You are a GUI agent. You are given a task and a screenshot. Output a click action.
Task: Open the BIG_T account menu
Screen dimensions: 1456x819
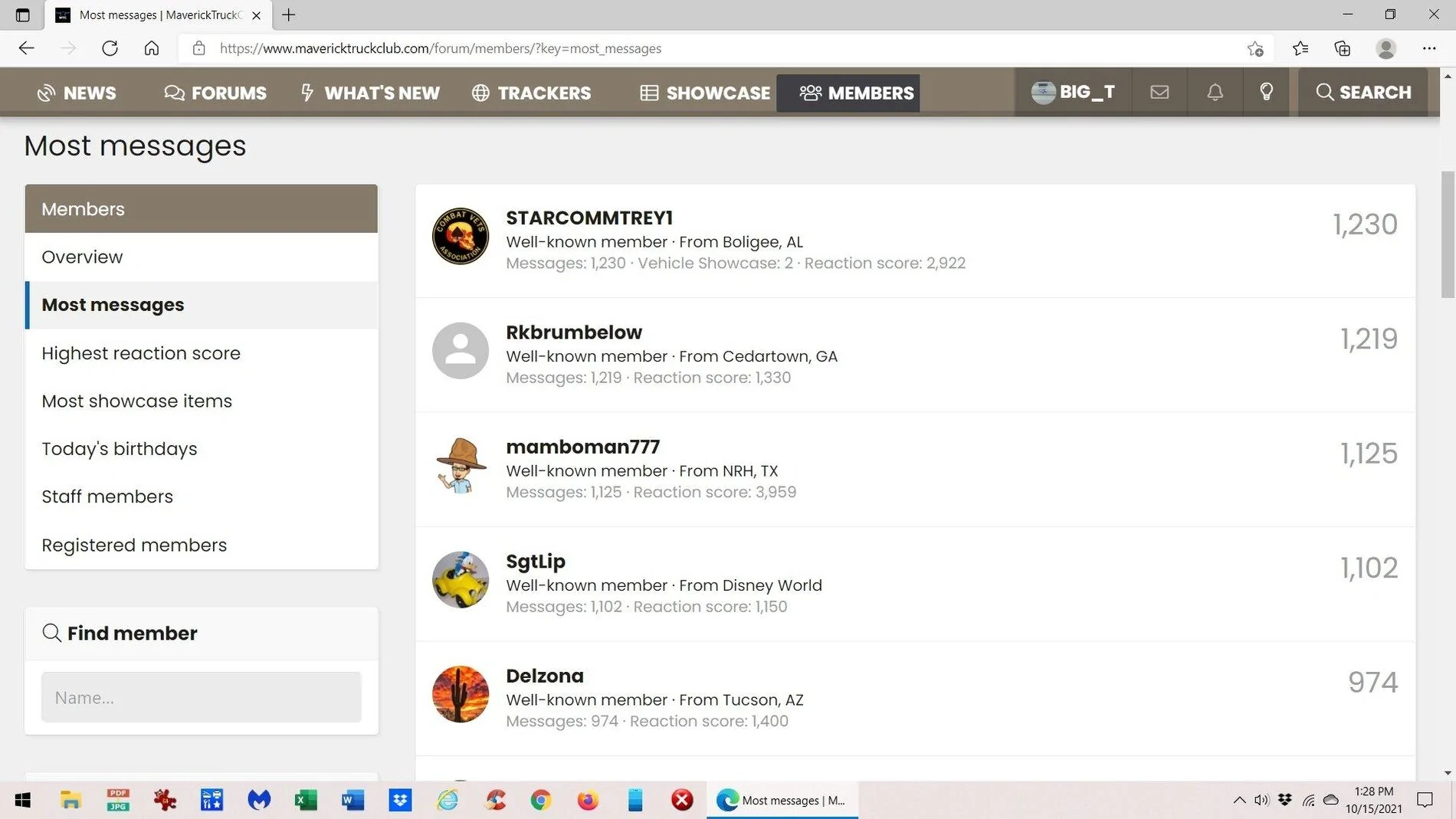(x=1073, y=92)
